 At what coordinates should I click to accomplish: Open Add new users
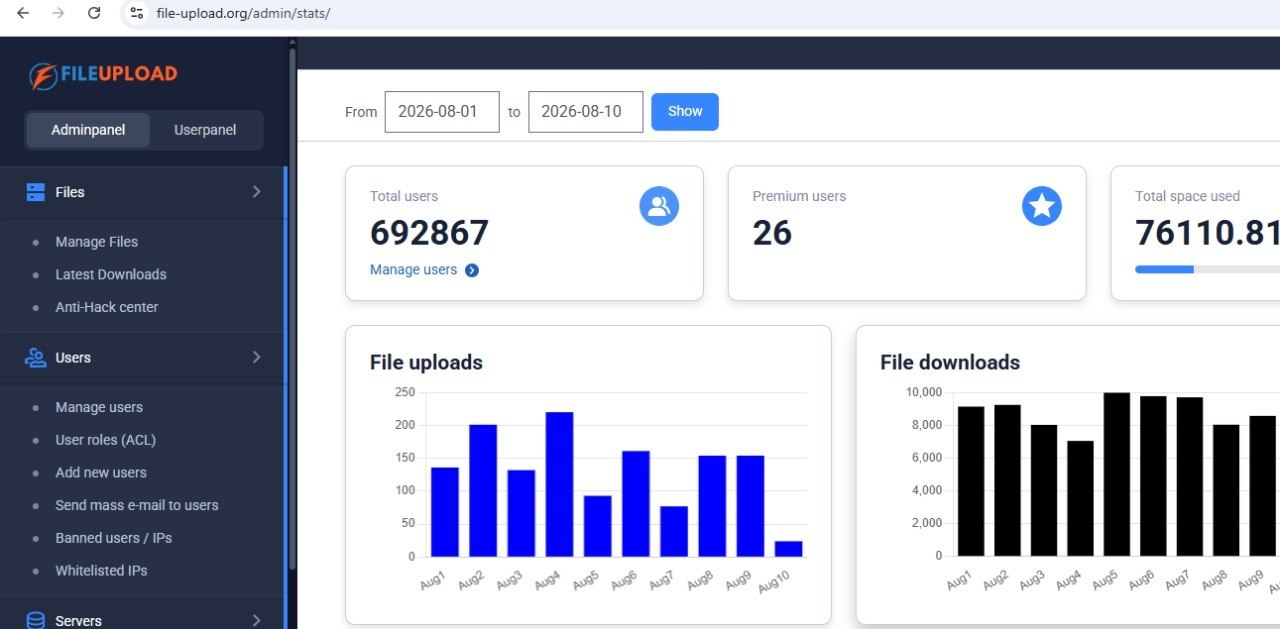tap(101, 473)
